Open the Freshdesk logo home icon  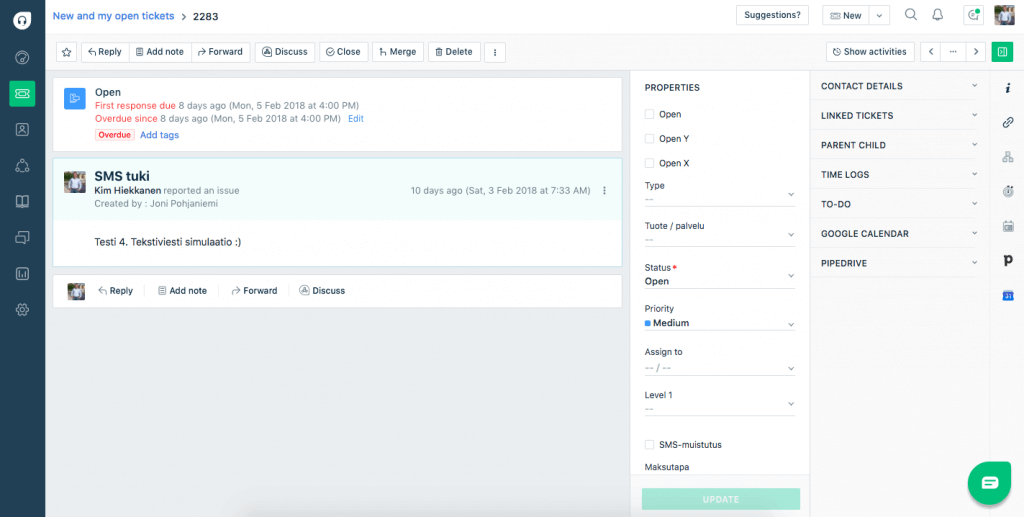tap(22, 20)
